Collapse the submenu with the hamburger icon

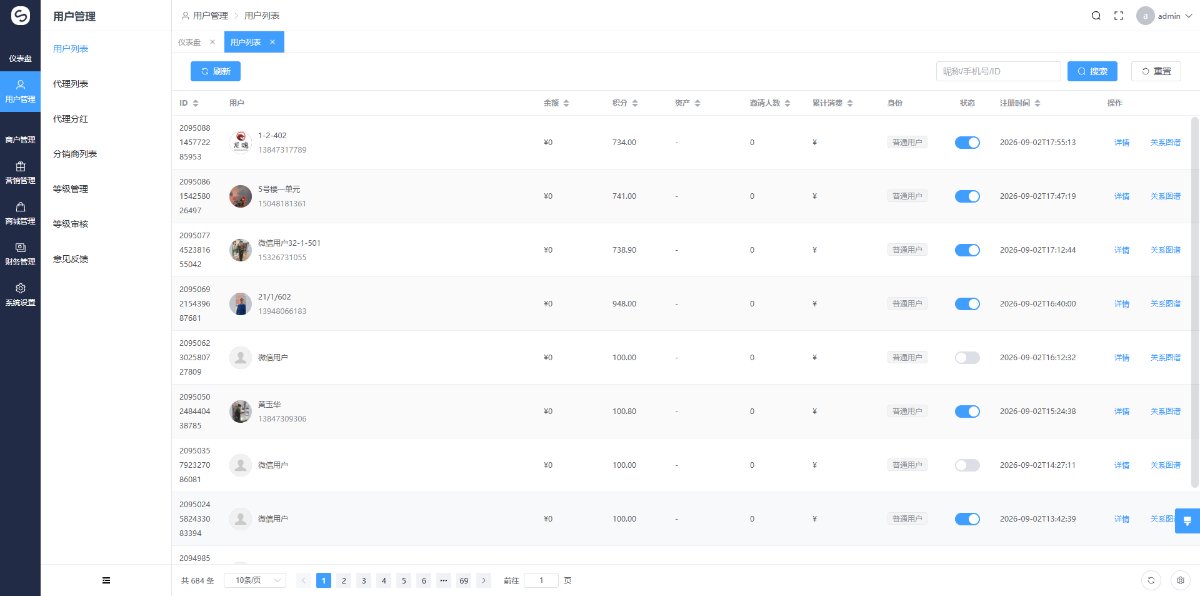[106, 580]
